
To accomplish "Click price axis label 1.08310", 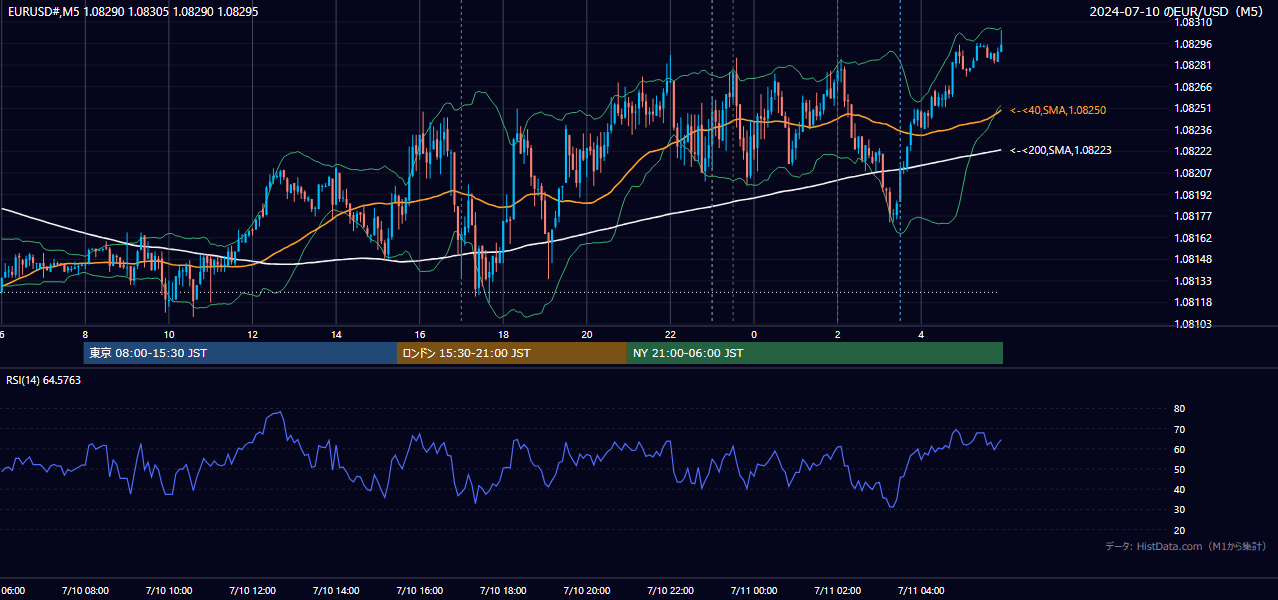I will pos(1193,22).
